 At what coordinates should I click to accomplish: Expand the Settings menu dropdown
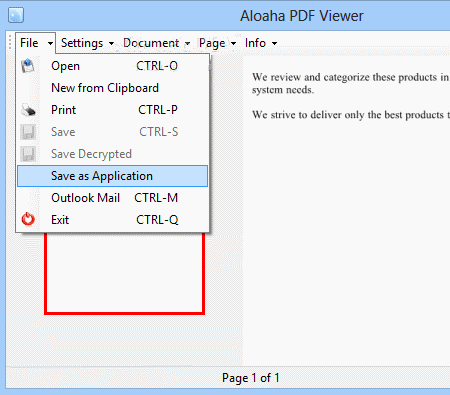111,43
